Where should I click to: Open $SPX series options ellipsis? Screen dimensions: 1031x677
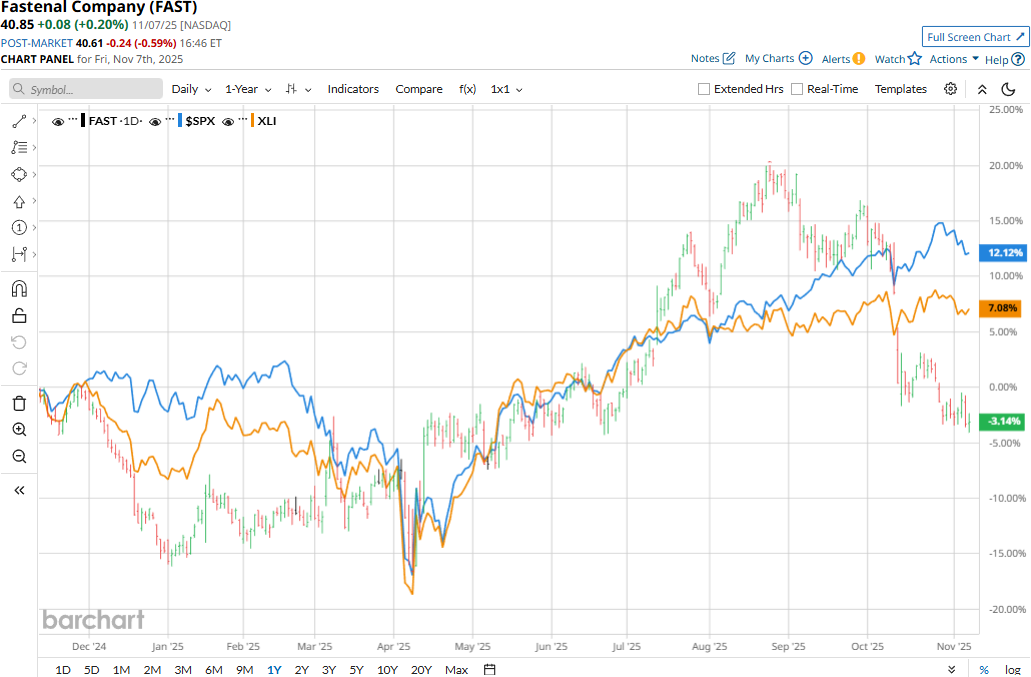click(170, 120)
